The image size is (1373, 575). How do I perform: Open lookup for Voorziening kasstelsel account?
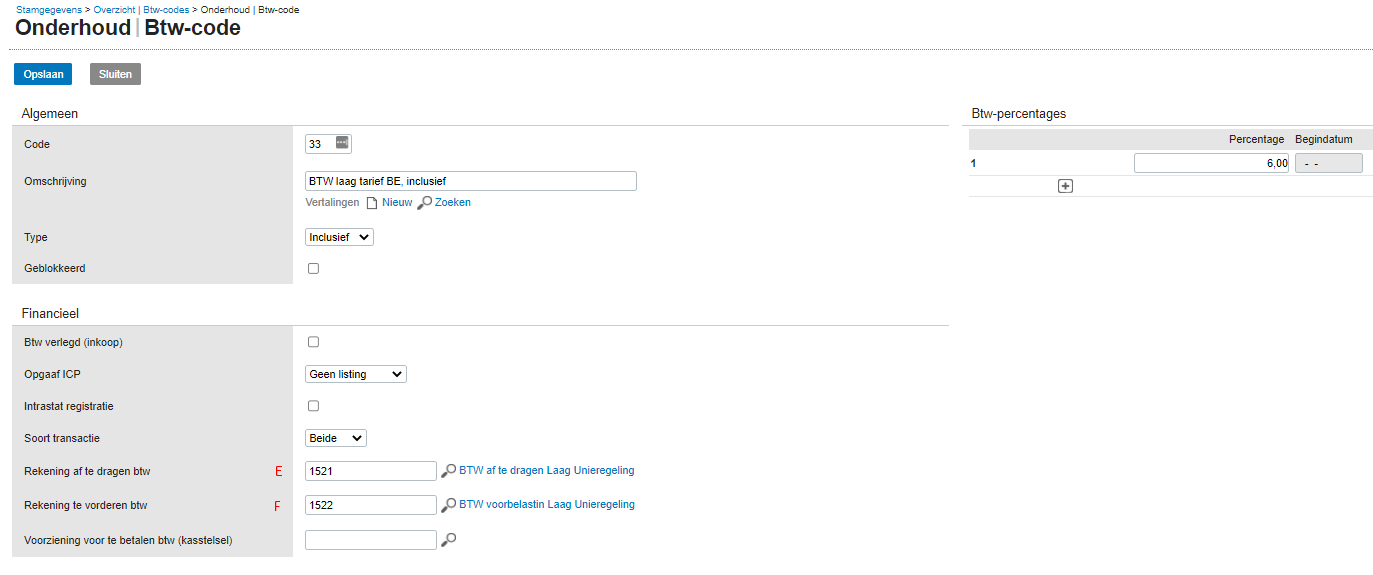[x=449, y=540]
